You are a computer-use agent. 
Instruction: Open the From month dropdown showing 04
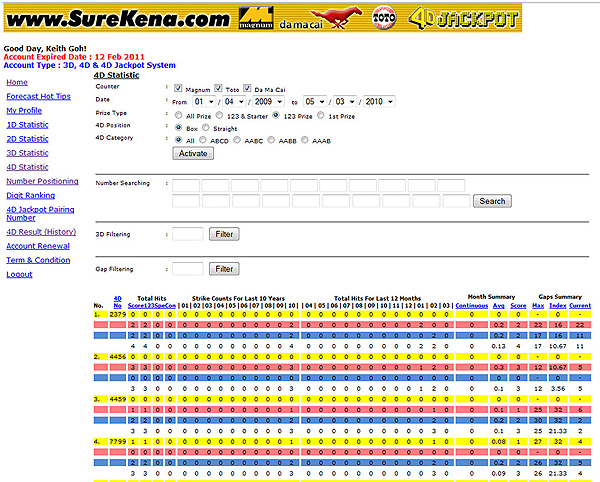point(234,101)
